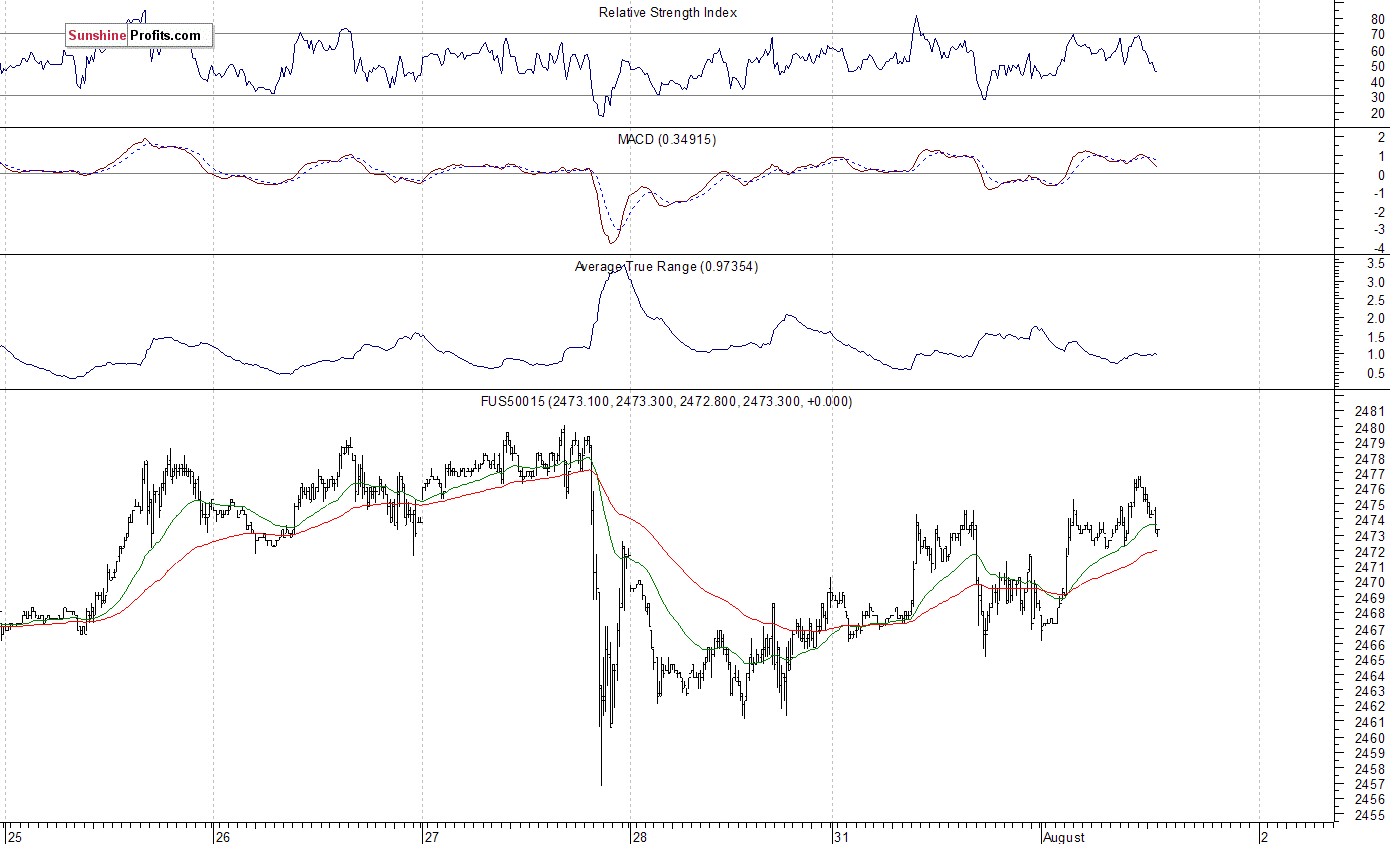Click the ATR axis value 3.5
The image size is (1390, 844).
pos(1375,264)
